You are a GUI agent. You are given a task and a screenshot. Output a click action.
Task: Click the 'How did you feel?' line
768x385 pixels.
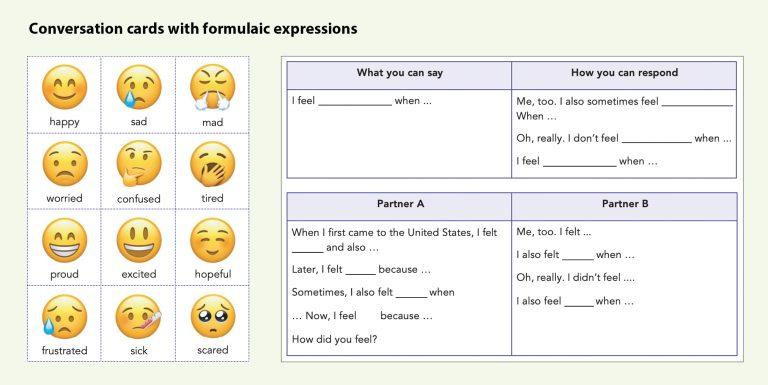point(335,339)
